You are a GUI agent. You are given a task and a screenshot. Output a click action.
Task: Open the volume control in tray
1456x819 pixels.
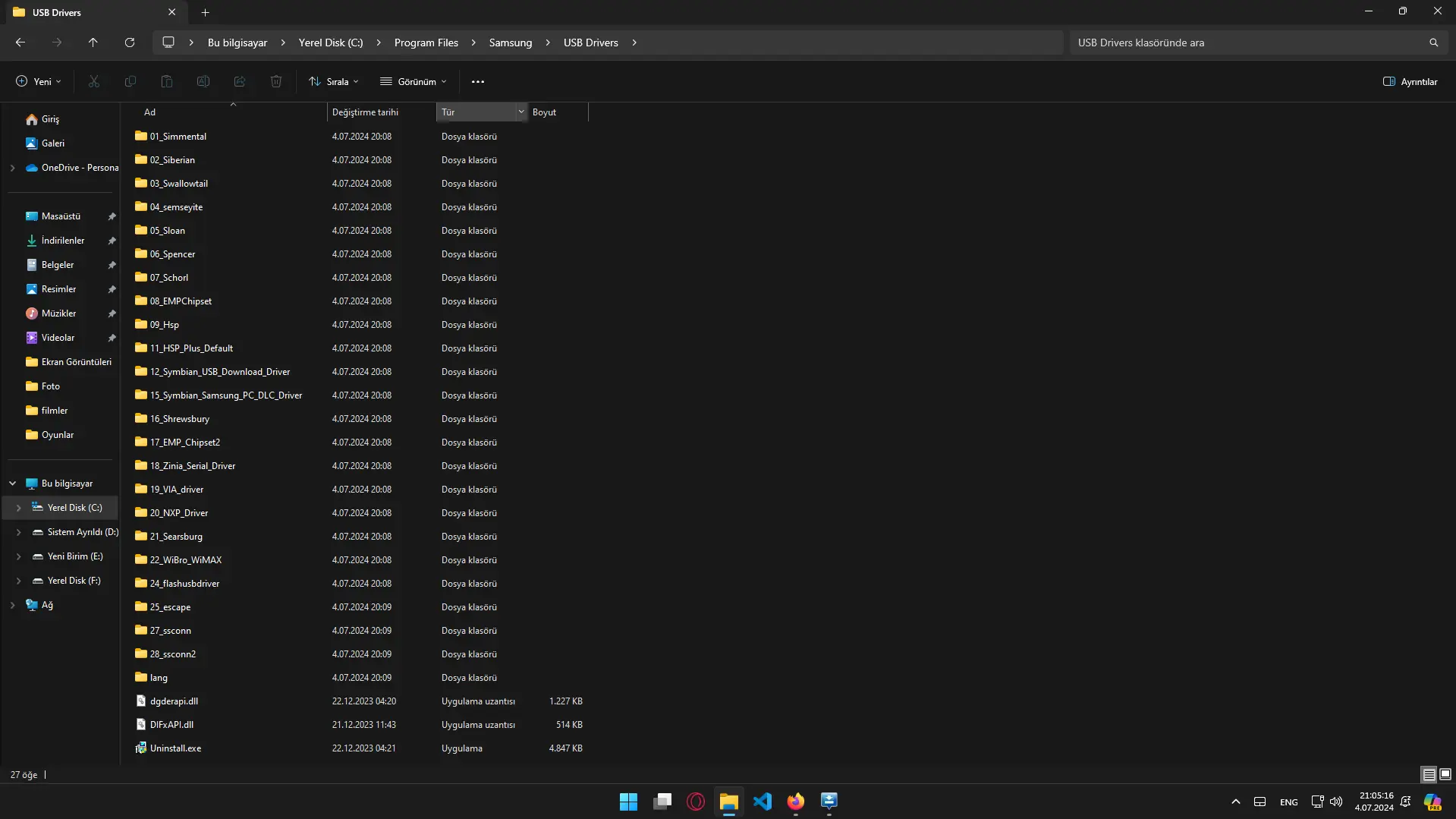pyautogui.click(x=1336, y=802)
